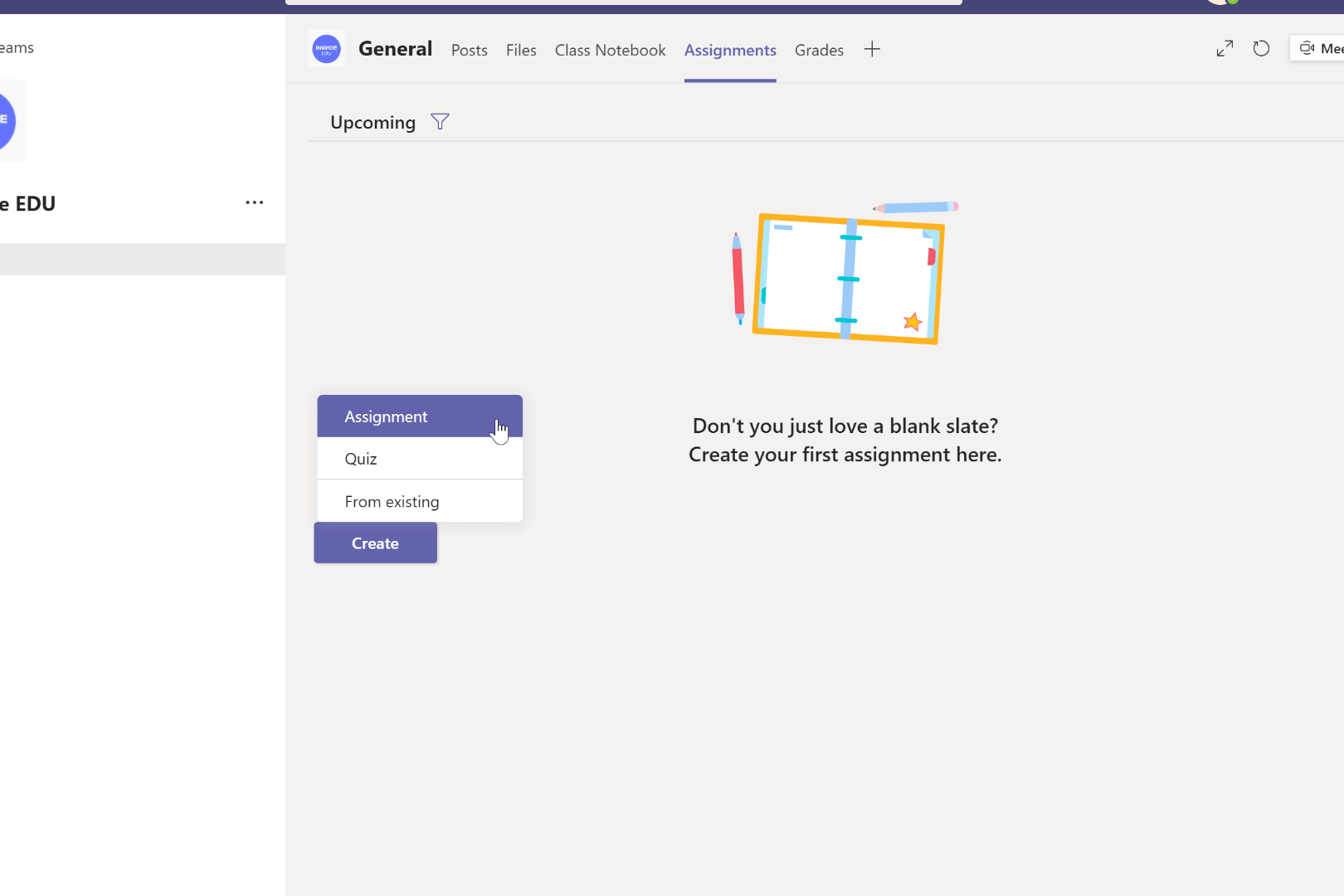Choose the From existing option
This screenshot has height=896, width=1344.
(x=392, y=501)
